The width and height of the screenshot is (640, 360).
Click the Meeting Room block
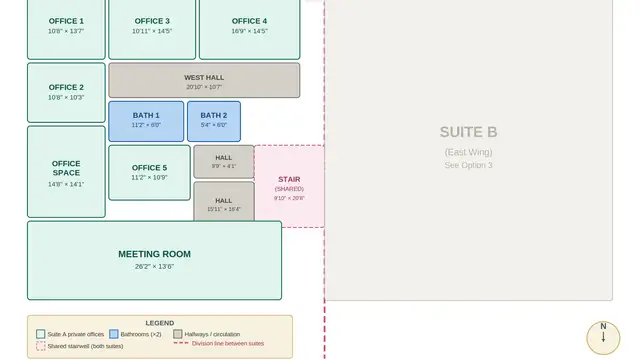coord(154,260)
